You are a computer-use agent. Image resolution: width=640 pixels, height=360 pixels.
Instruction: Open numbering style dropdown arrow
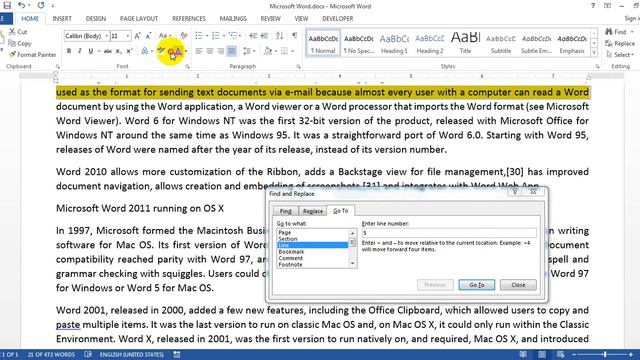[x=224, y=36]
